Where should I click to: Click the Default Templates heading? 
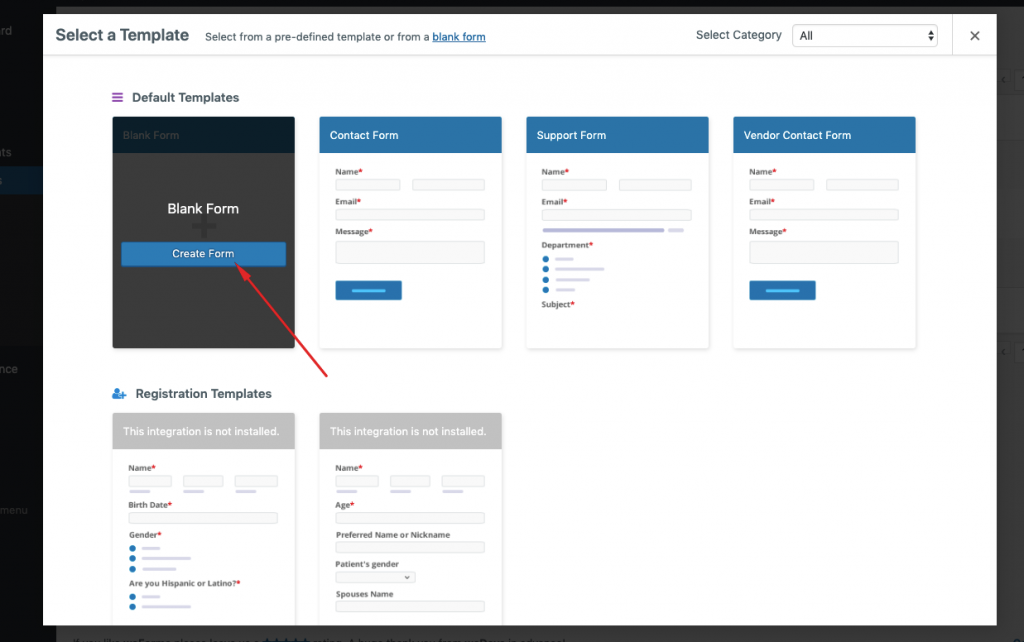point(185,97)
